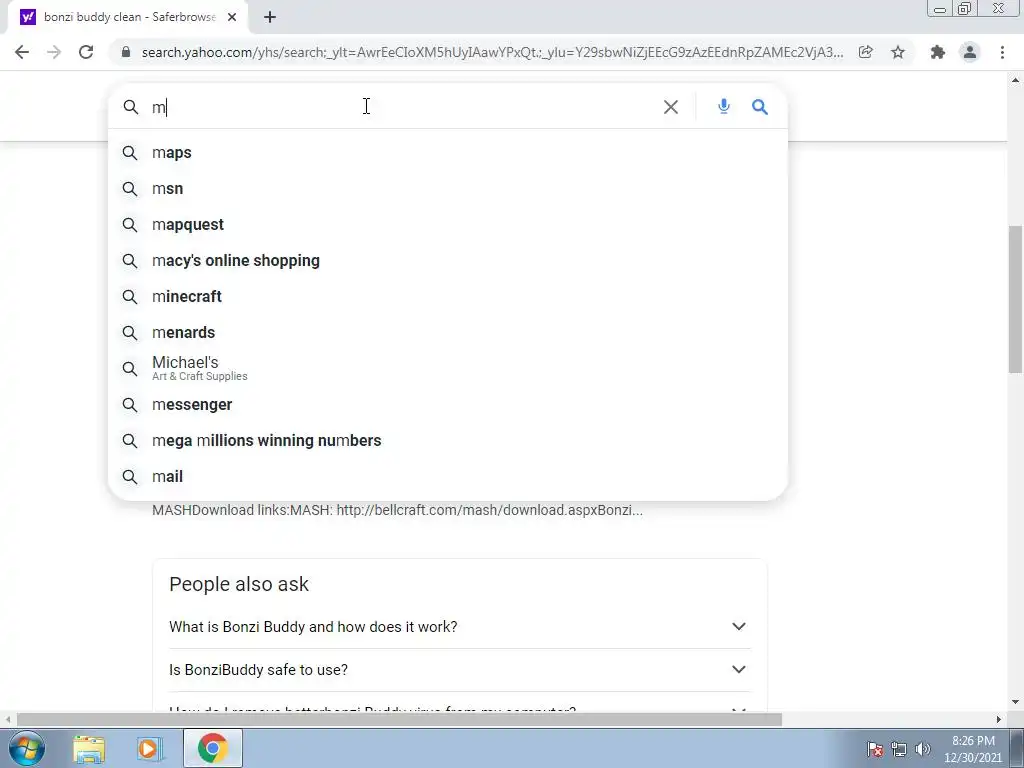Click the Chrome taskbar icon
This screenshot has height=768, width=1024.
pyautogui.click(x=212, y=749)
